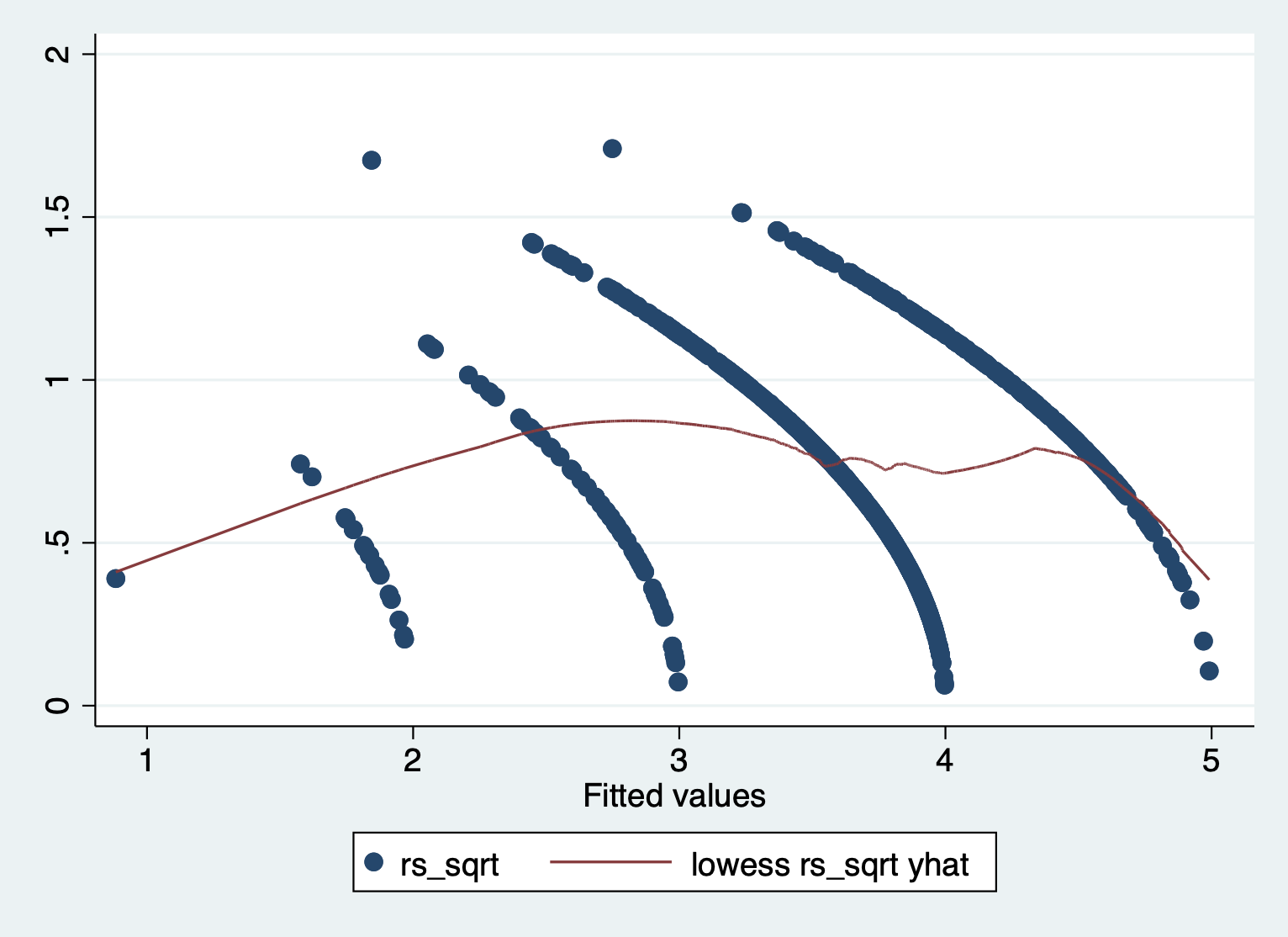Viewport: 1288px width, 937px height.
Task: Click y-axis tick label "1"
Action: coord(59,379)
